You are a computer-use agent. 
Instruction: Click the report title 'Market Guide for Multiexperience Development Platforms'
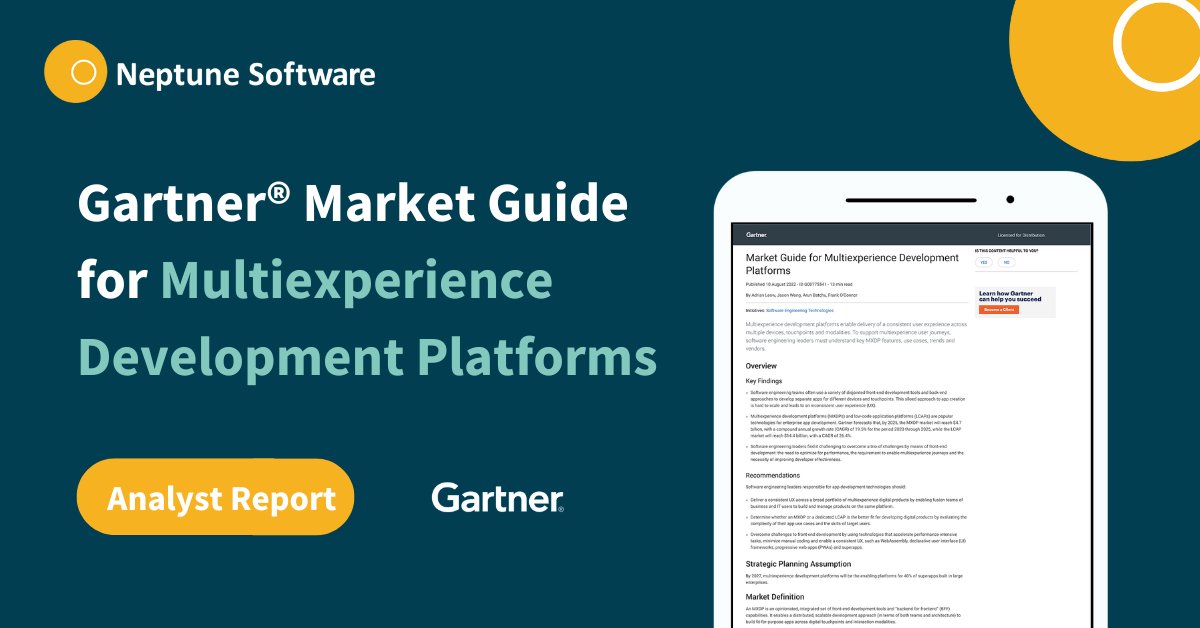click(x=852, y=264)
